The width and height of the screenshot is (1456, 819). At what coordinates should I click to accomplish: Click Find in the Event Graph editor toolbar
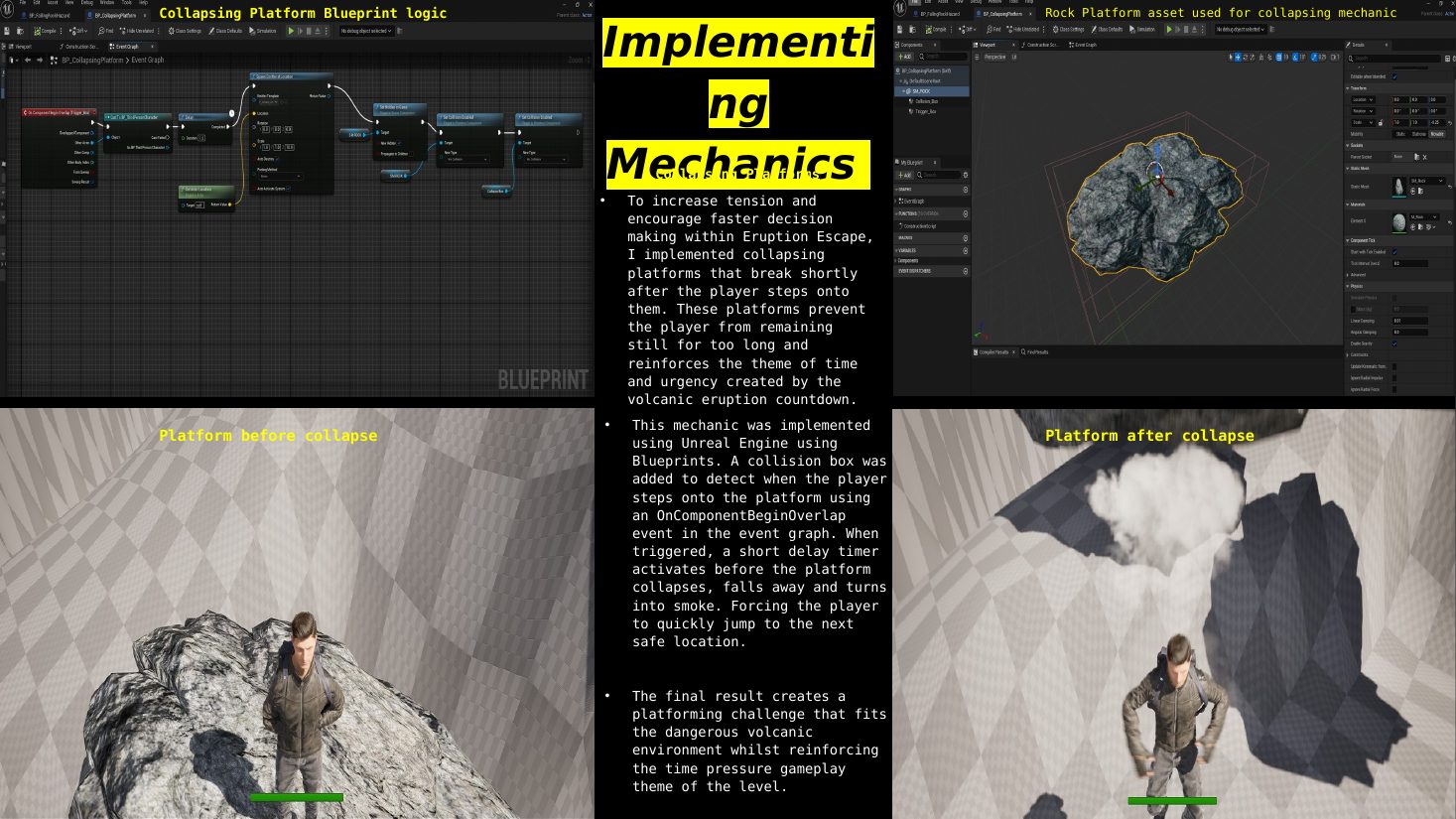coord(106,31)
